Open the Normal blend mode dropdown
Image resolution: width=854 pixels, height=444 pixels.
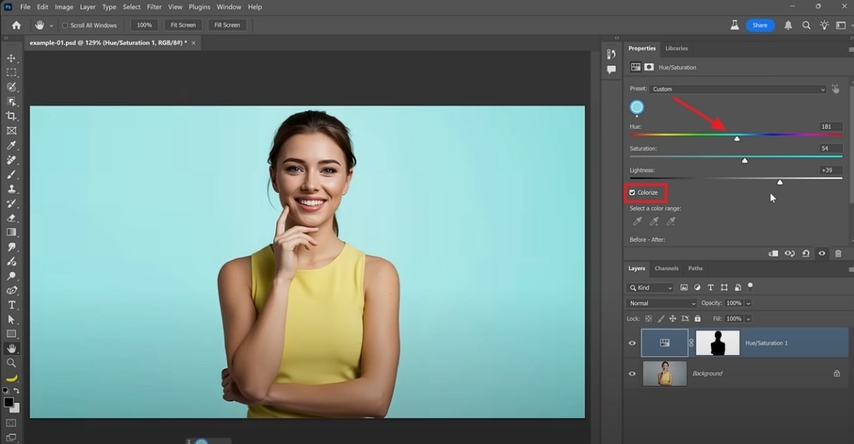661,303
